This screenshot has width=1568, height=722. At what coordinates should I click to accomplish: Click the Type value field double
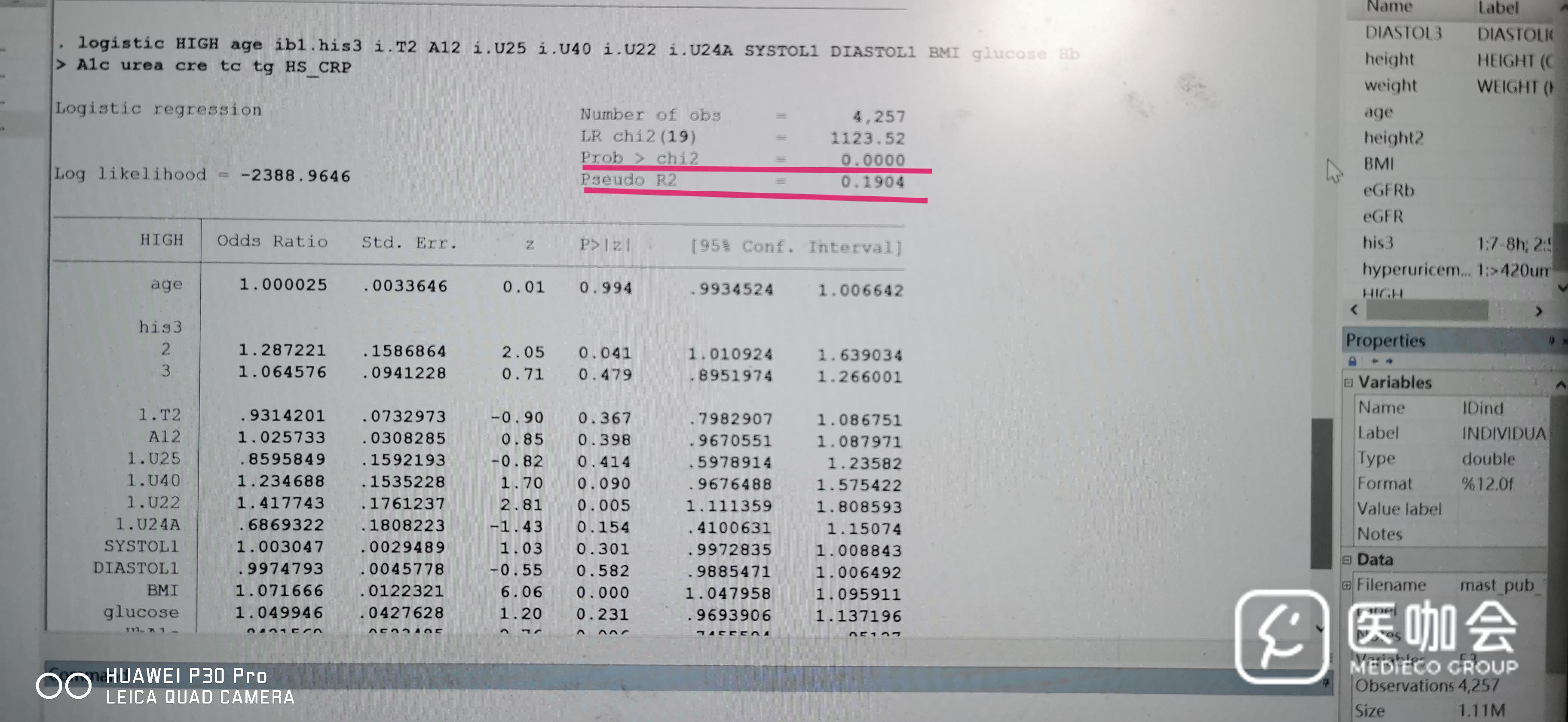pos(1488,459)
